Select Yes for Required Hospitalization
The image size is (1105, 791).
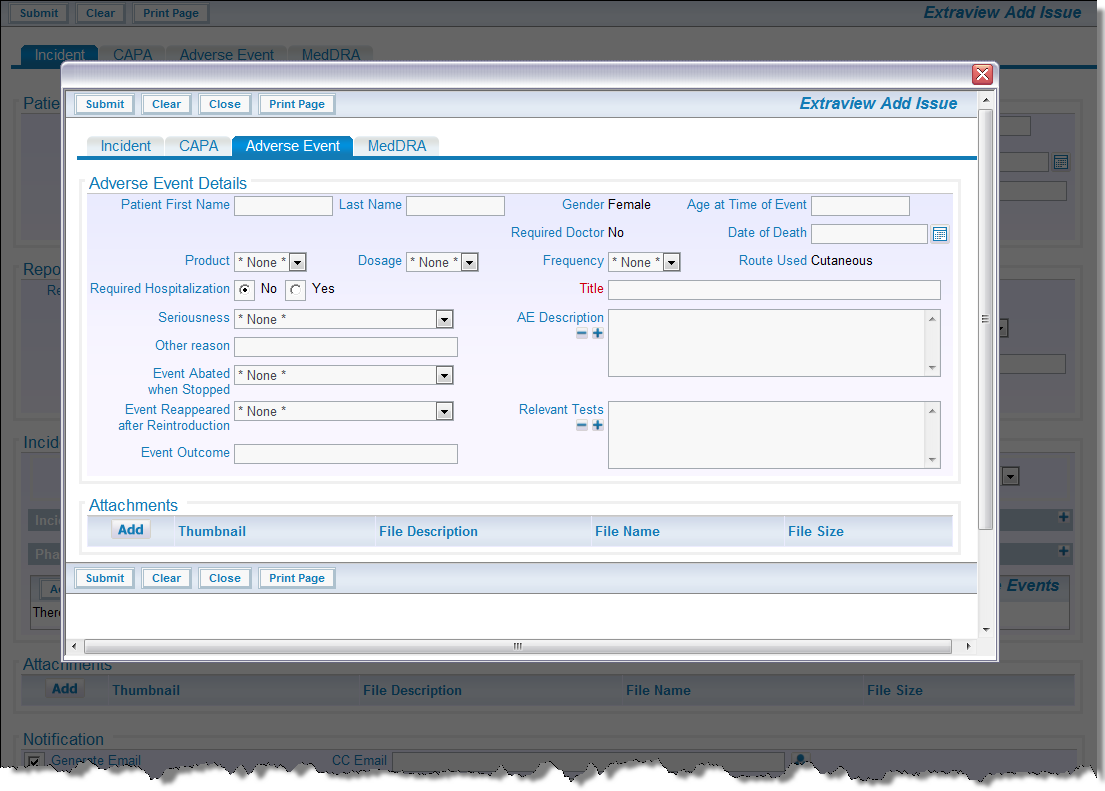coord(295,290)
